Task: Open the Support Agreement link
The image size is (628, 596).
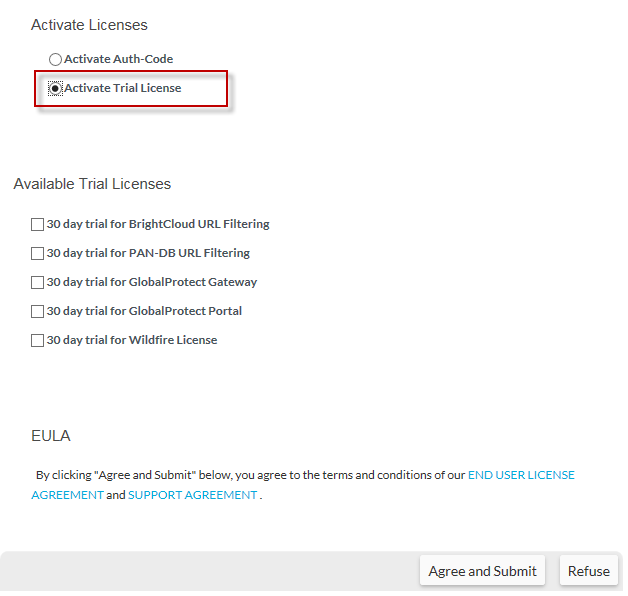Action: tap(192, 495)
